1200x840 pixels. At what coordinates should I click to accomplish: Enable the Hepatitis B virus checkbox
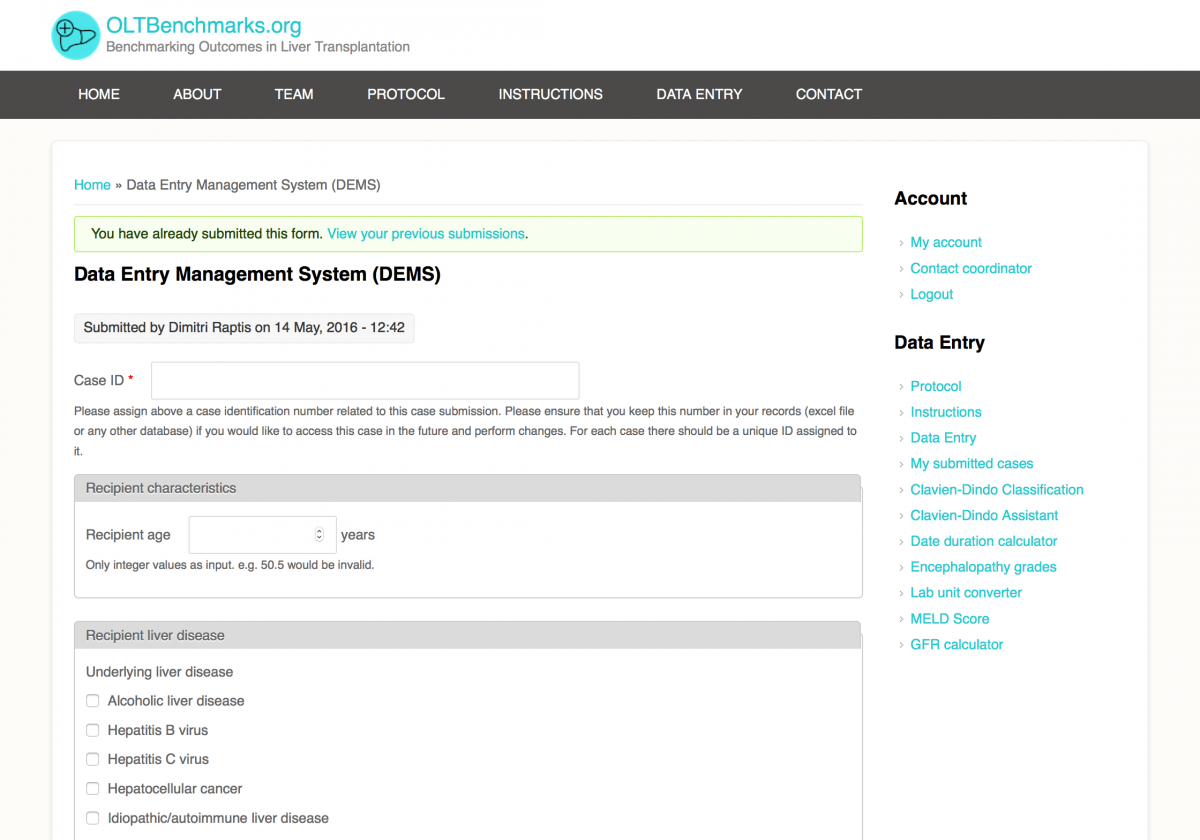pos(93,730)
